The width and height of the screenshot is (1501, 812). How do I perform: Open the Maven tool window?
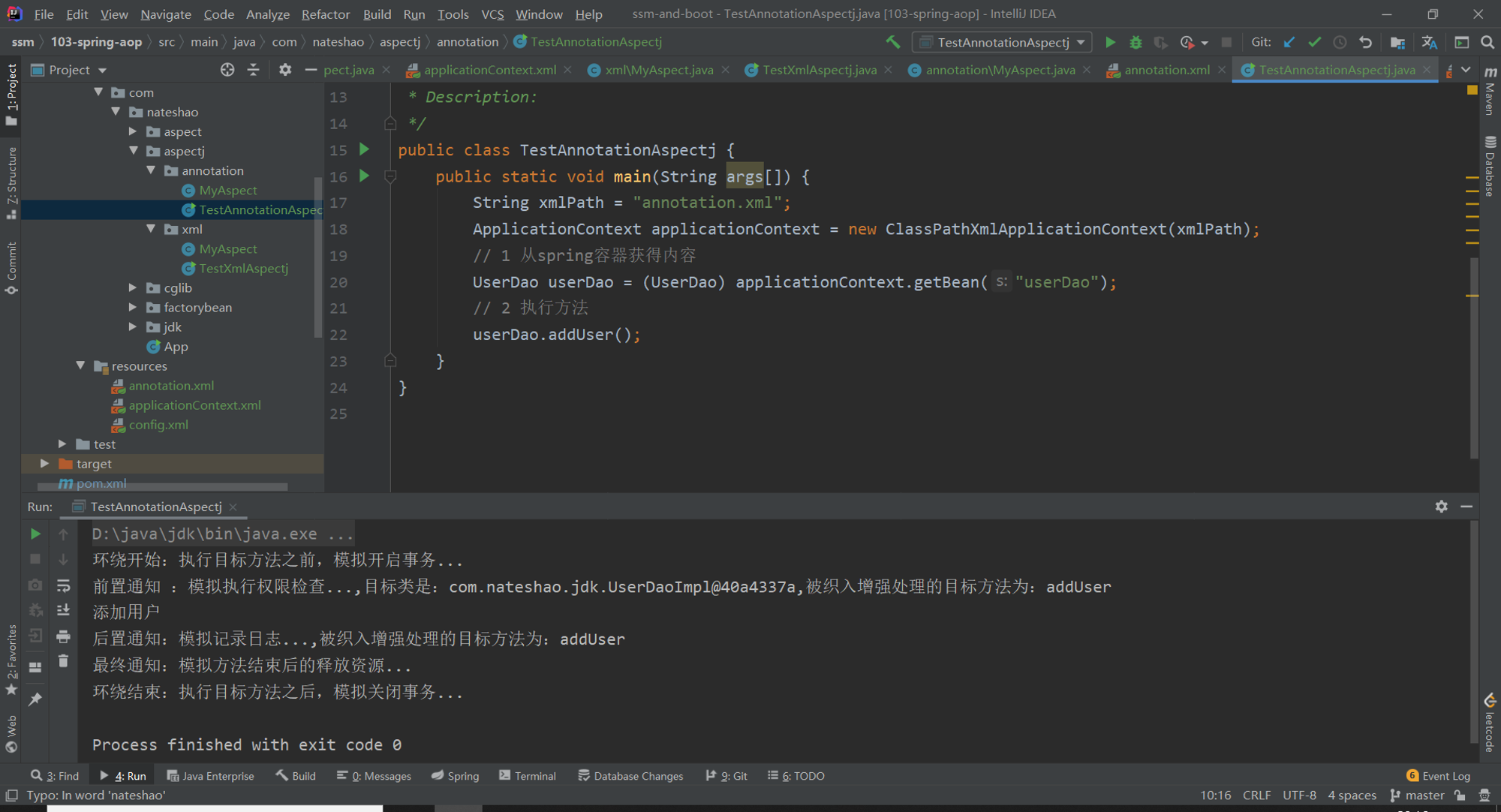(x=1490, y=90)
